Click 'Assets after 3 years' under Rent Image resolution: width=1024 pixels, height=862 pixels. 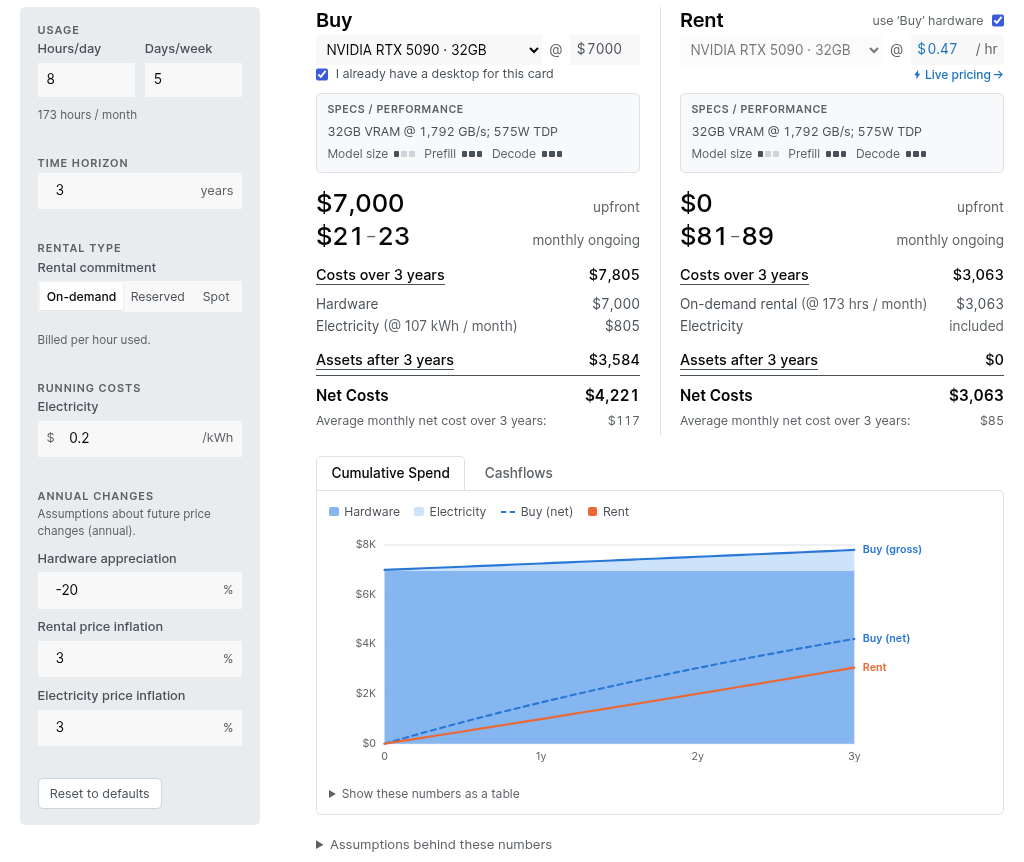[x=748, y=360]
